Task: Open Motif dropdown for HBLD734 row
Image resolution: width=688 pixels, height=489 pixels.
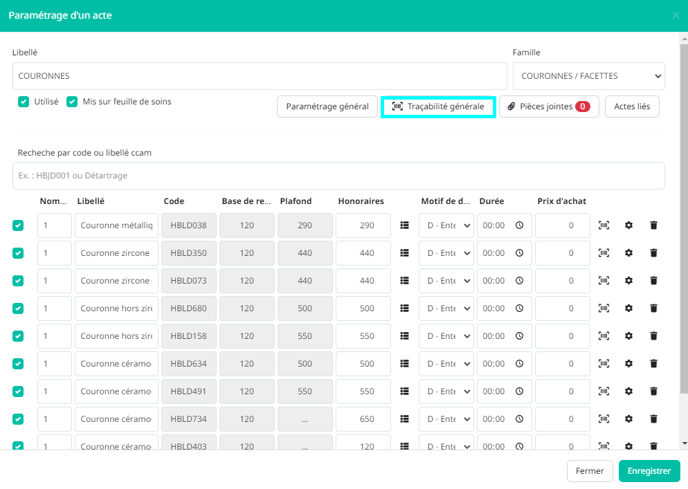Action: pyautogui.click(x=446, y=419)
